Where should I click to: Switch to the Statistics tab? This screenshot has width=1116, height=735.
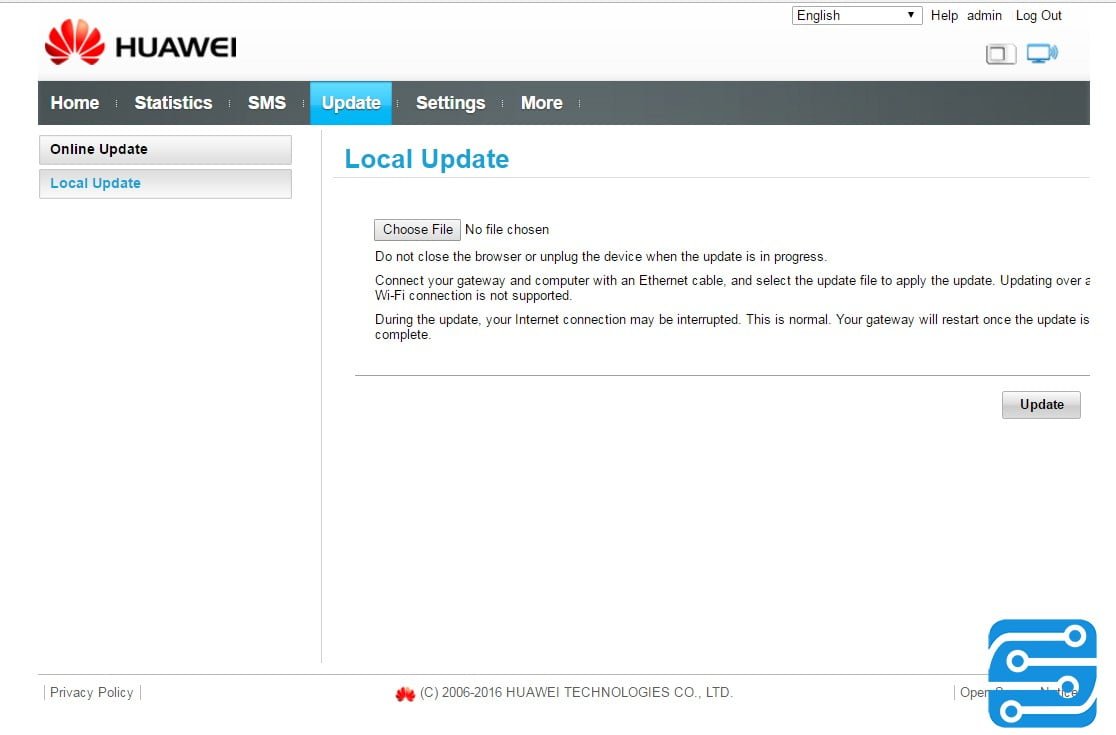(x=173, y=103)
